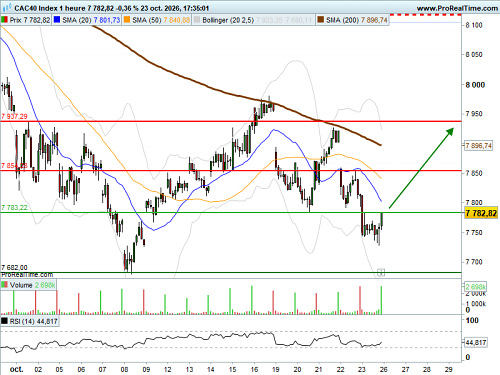
Task: Click the 'Bollinger (20 2,5)' legend label
Action: click(228, 20)
